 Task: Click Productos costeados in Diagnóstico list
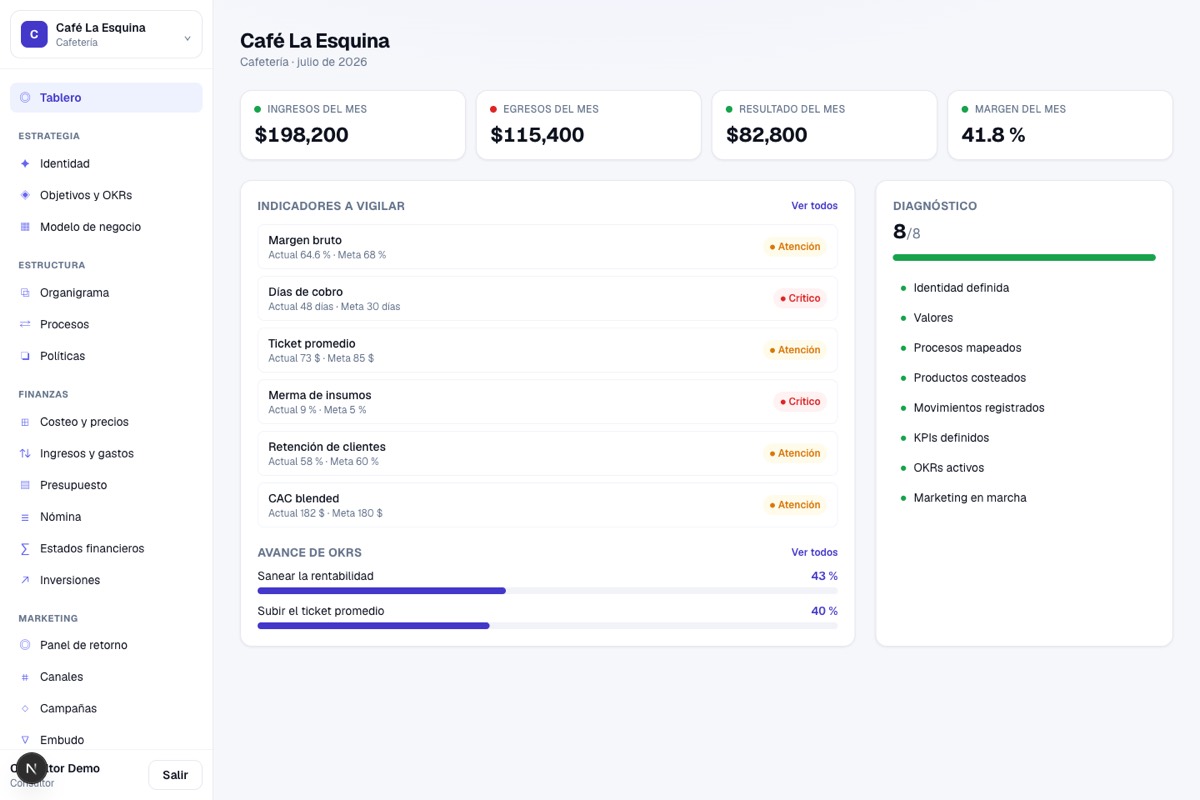[x=969, y=378]
